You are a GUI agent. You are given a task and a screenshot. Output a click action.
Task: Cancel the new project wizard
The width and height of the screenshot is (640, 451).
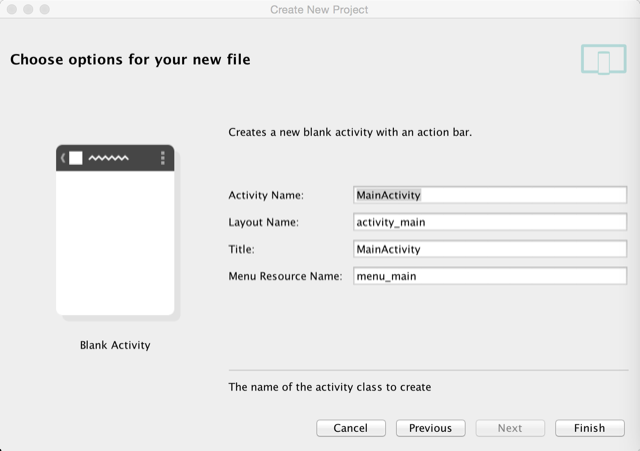point(351,428)
